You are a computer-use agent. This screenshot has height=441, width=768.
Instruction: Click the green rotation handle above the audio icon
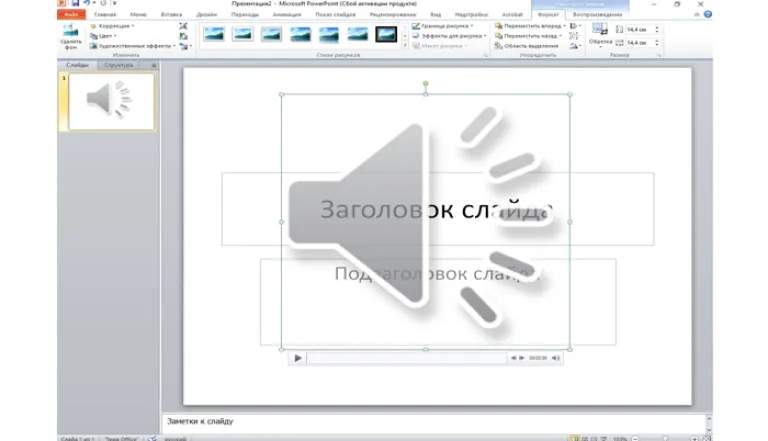click(426, 84)
